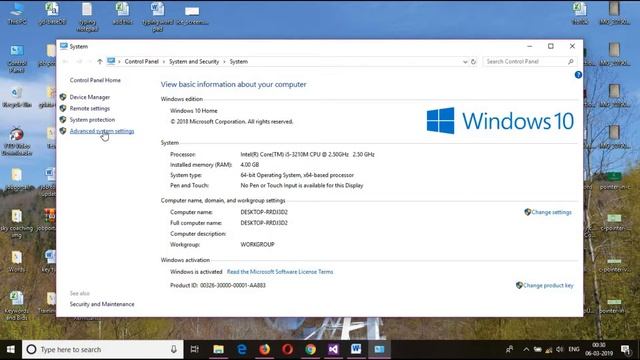Select Control Panel breadcrumb in address bar
The width and height of the screenshot is (640, 360).
(x=141, y=62)
